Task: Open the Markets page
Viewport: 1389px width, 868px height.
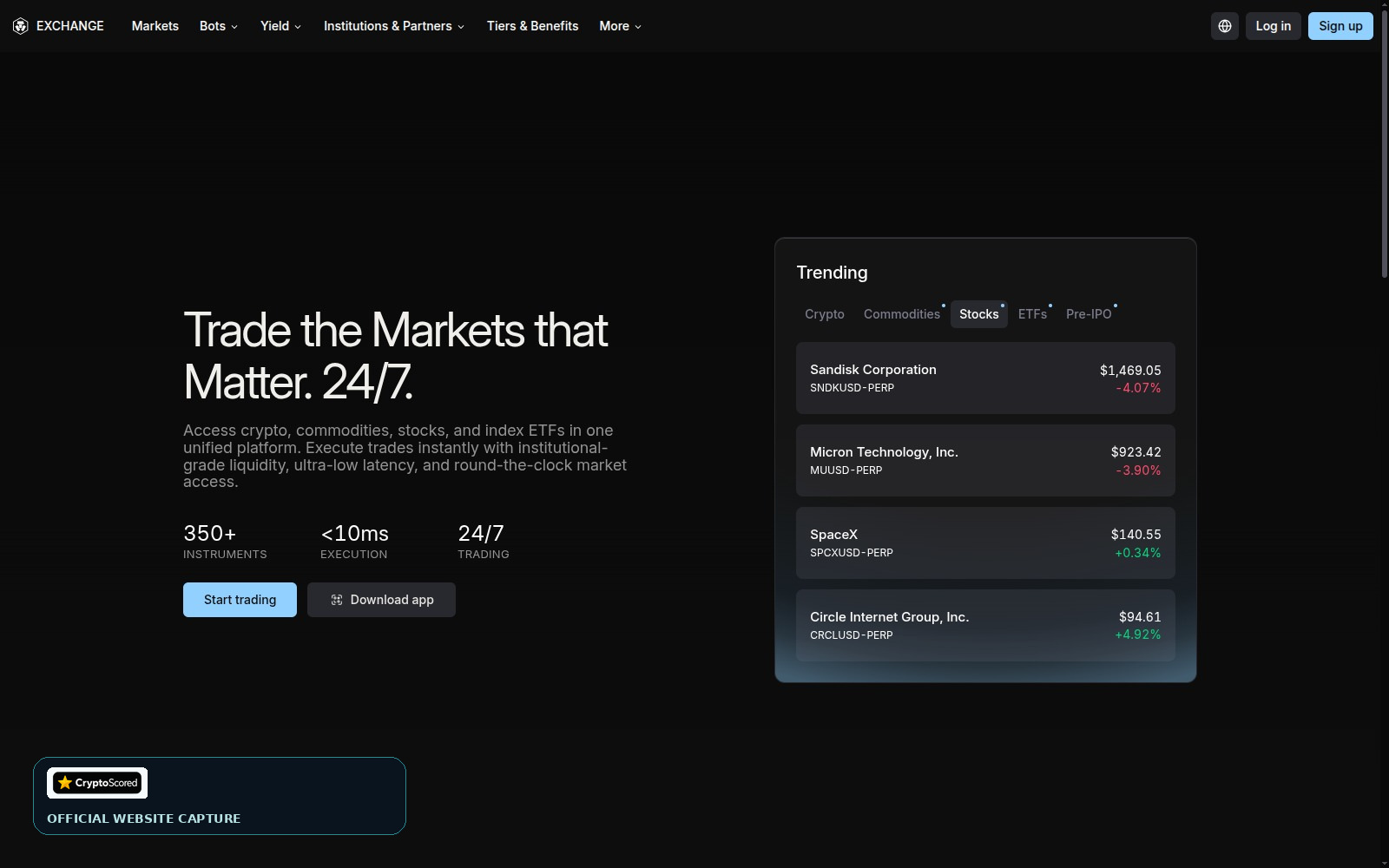Action: (155, 26)
